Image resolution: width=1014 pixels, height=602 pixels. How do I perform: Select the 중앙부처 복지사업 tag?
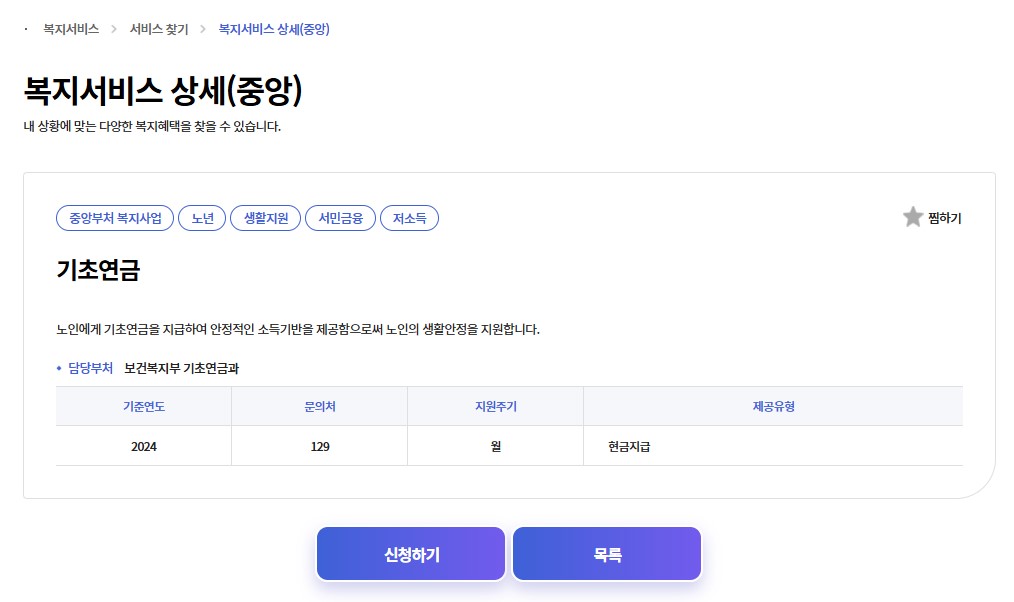tap(113, 217)
